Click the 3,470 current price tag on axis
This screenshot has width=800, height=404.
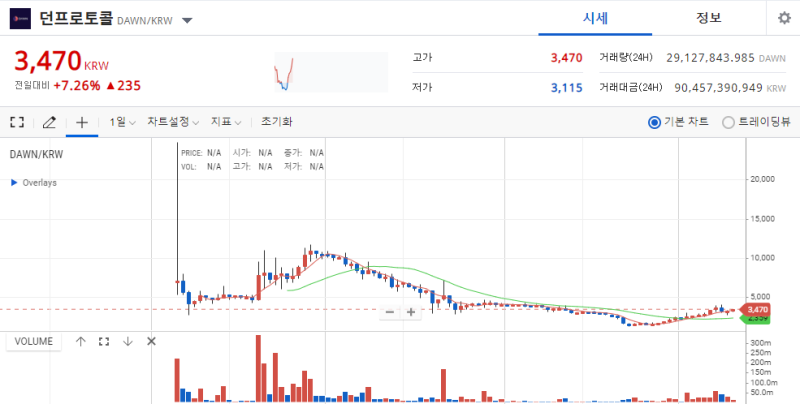[758, 310]
